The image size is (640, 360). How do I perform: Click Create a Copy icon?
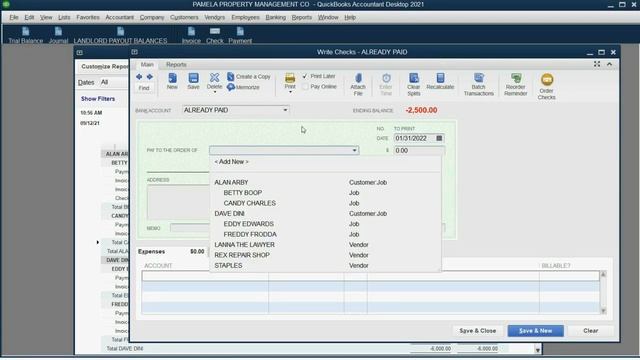coord(249,77)
